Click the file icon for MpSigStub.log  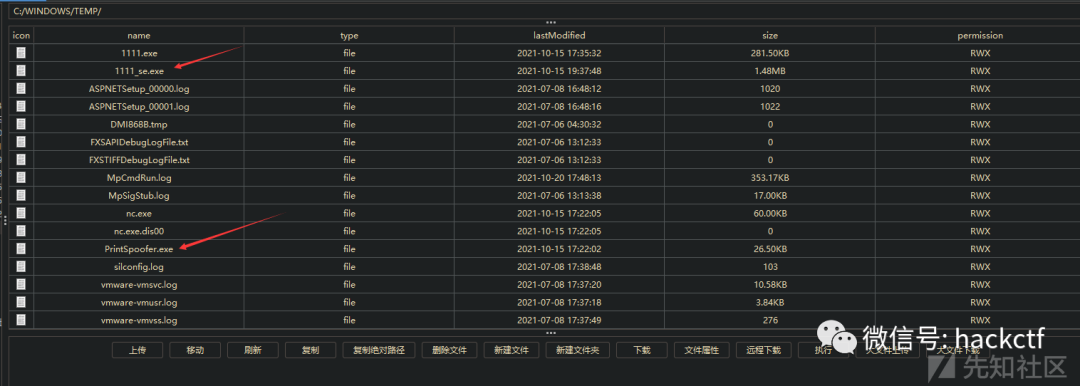tap(21, 196)
